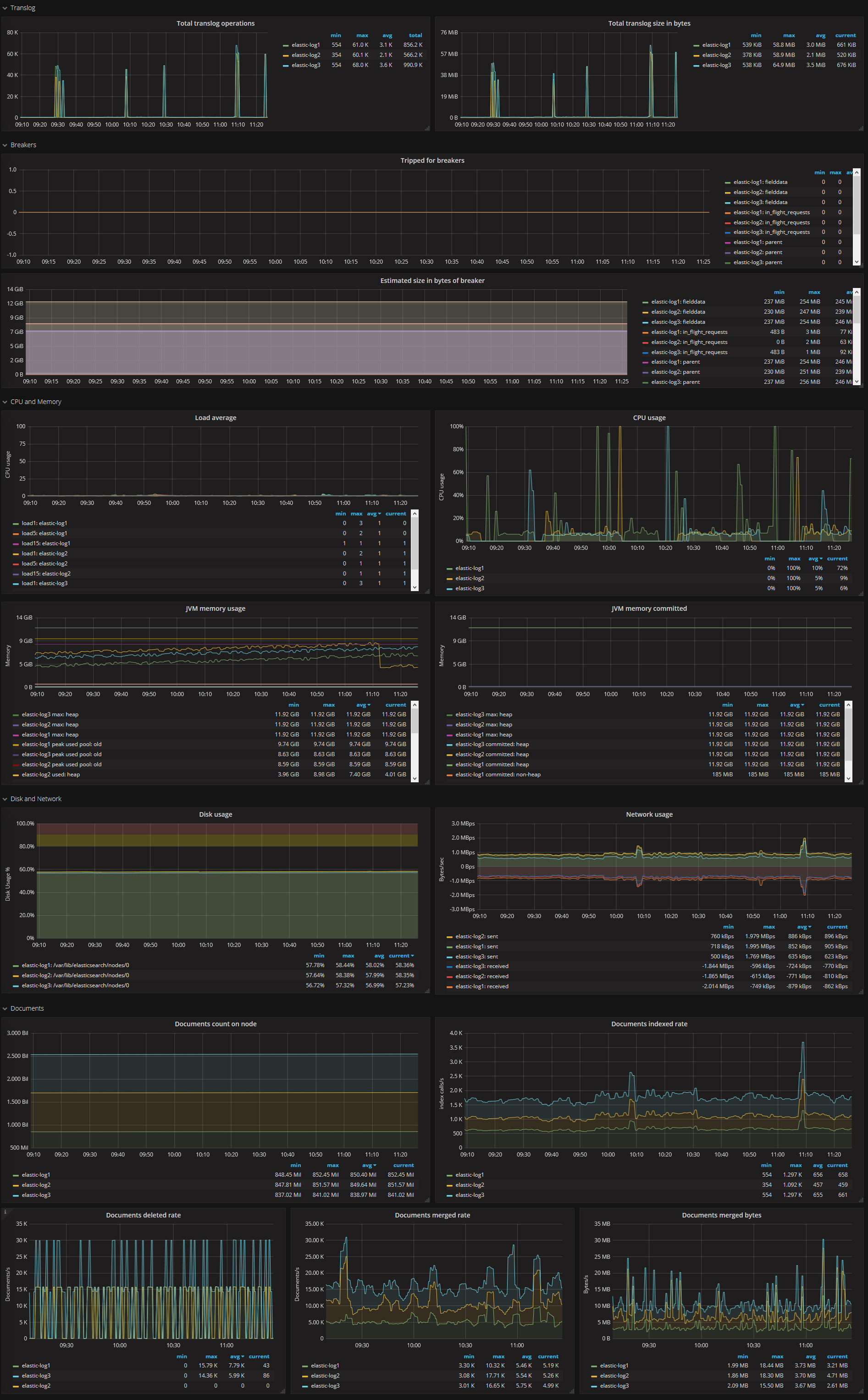Toggle elastic-log3: received in Network usage legend

[481, 967]
